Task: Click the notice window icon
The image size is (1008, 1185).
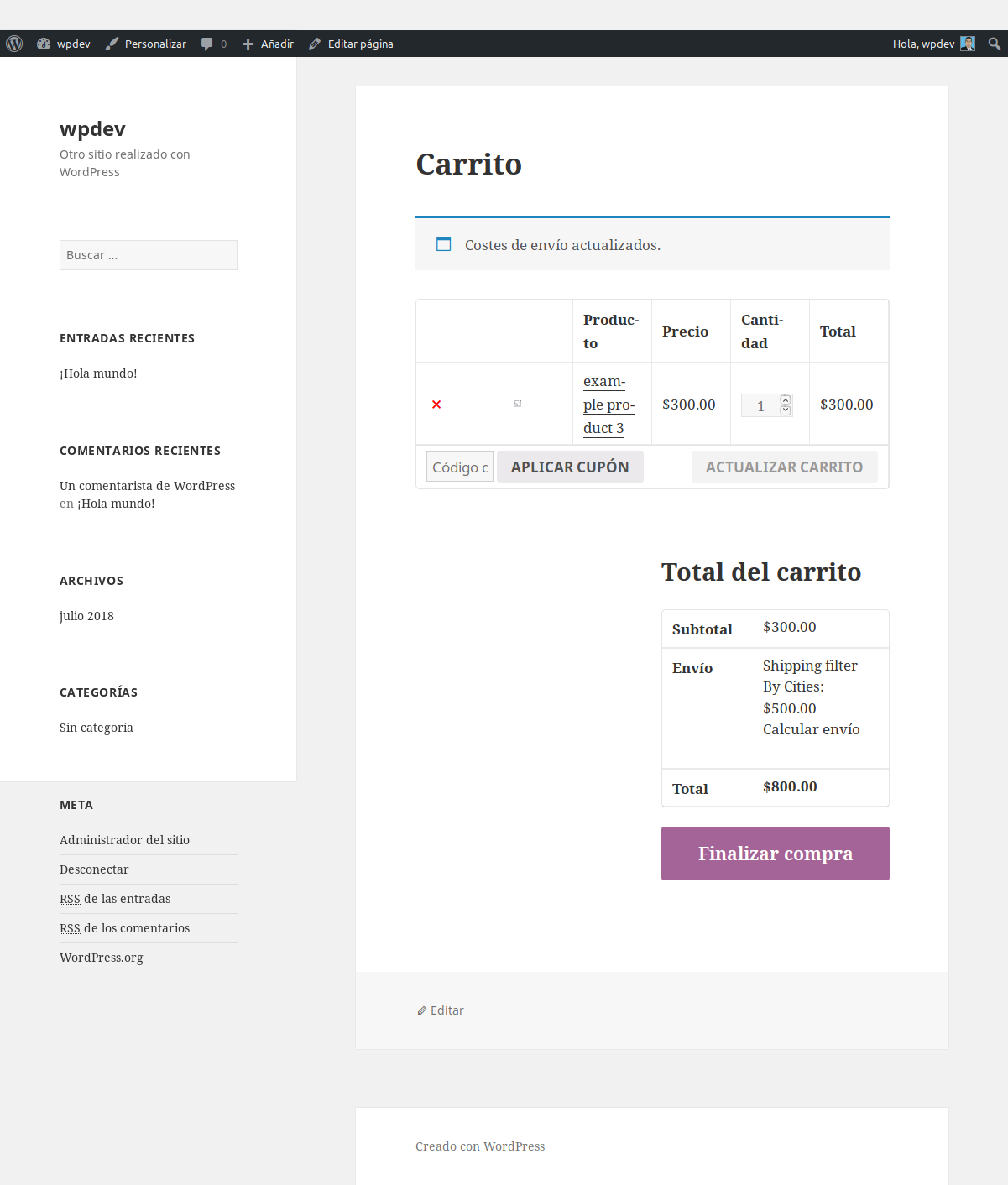Action: (443, 244)
